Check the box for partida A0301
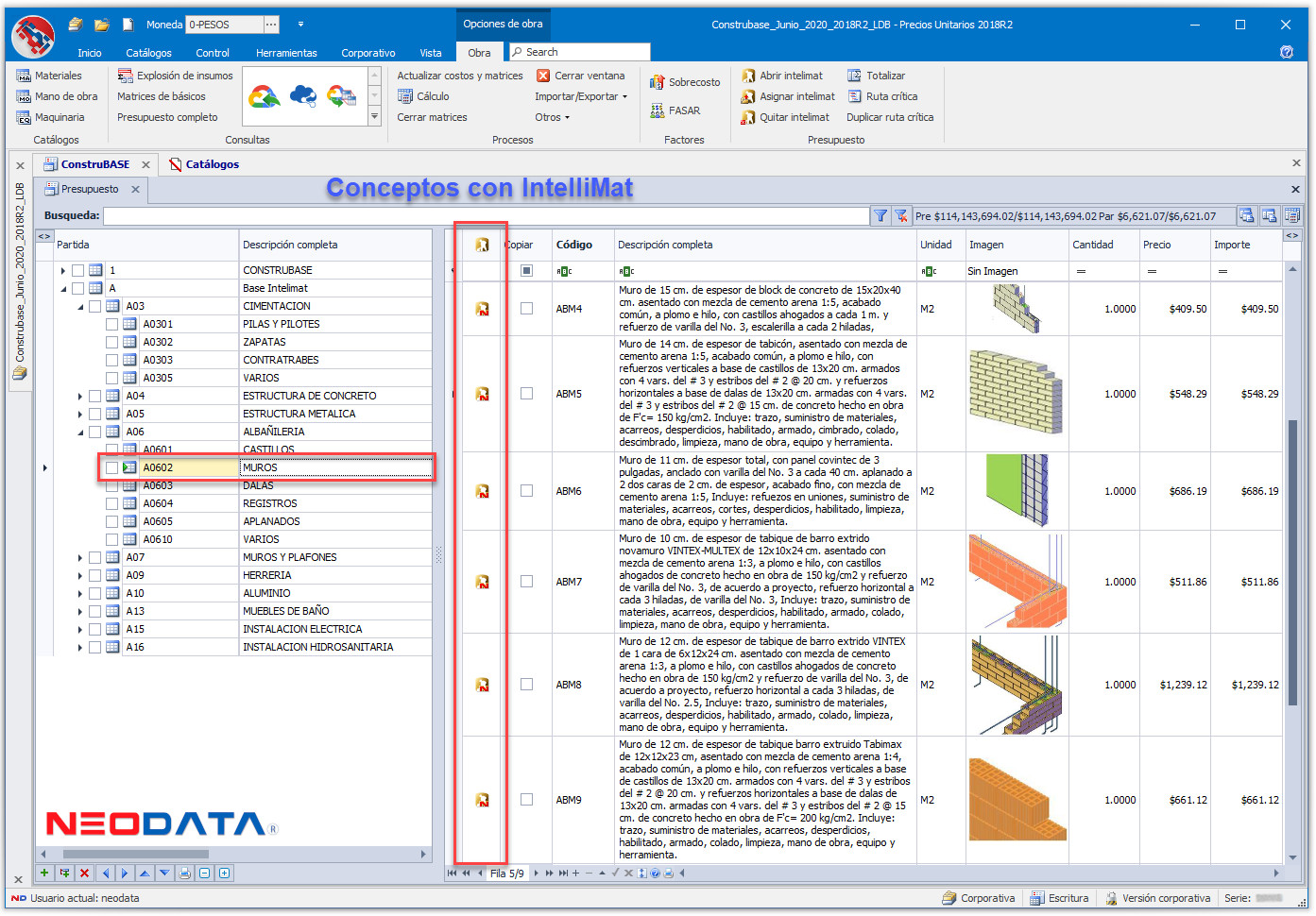Image resolution: width=1316 pixels, height=916 pixels. point(111,324)
